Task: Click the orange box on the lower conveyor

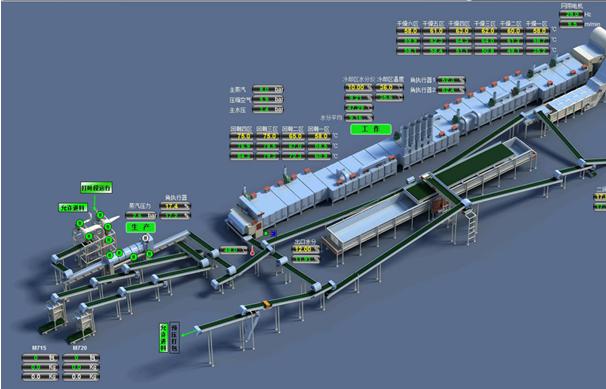Action: 266,304
